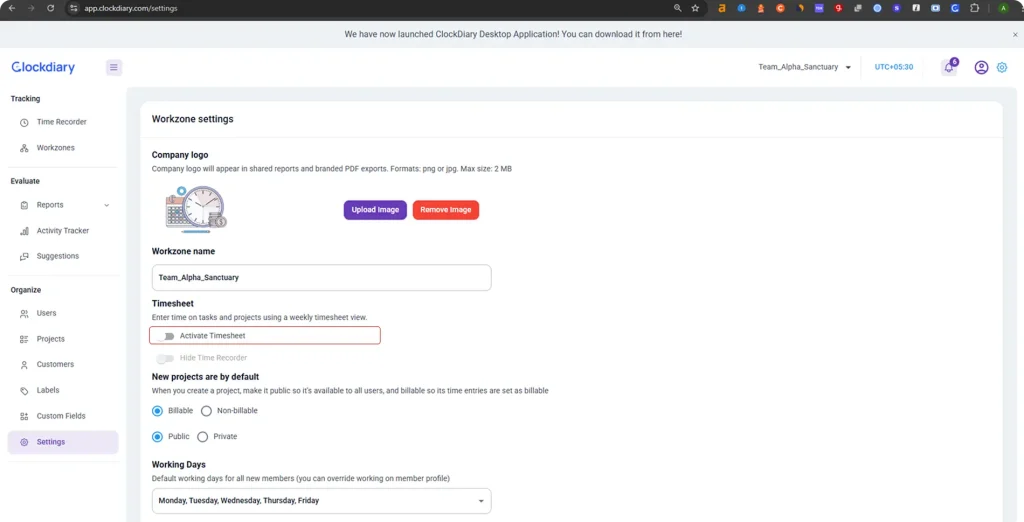1024x522 pixels.
Task: Toggle Hide Time Recorder switch
Action: click(x=166, y=358)
